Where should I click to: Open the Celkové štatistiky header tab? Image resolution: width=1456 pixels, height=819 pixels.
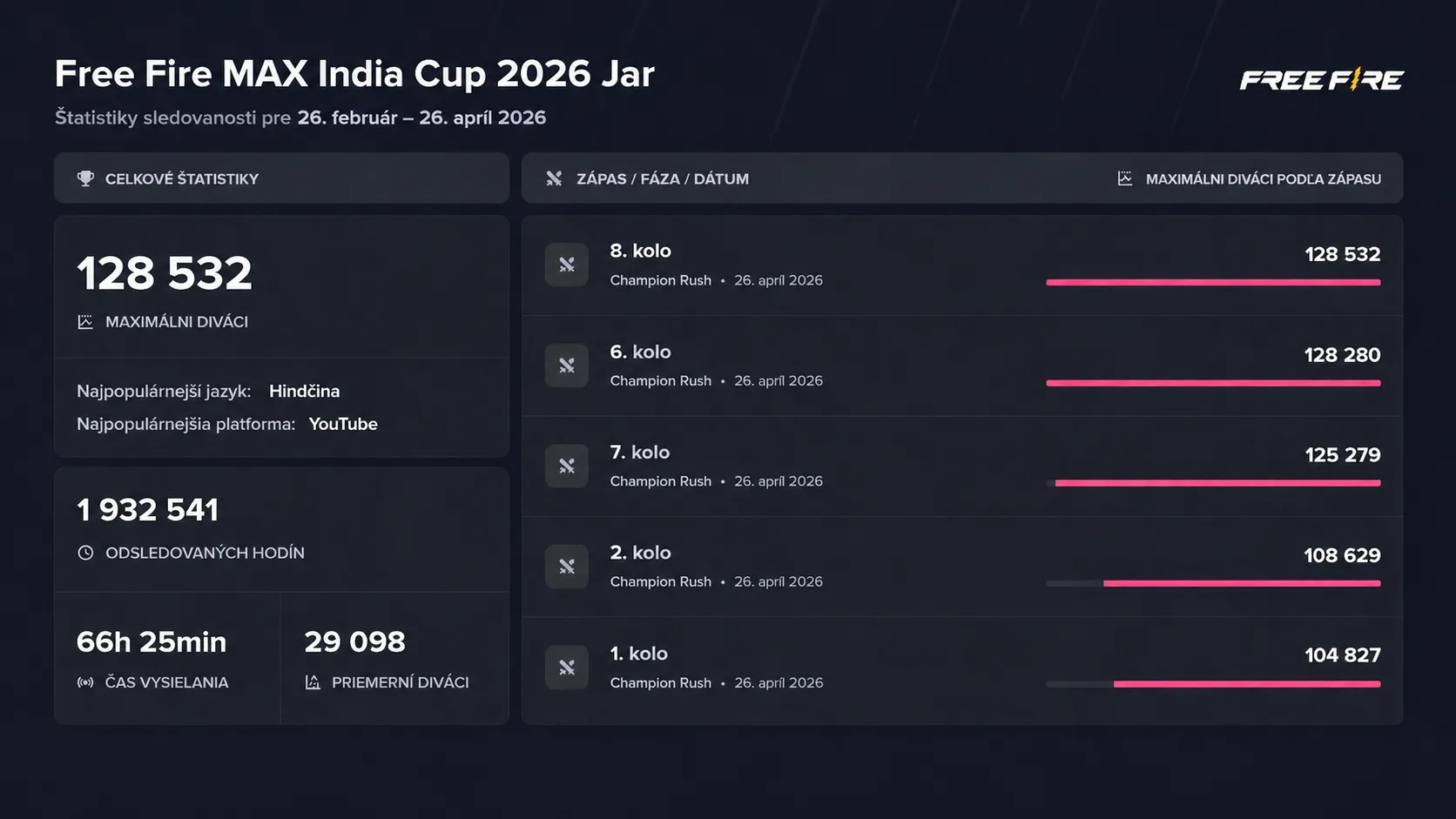(x=182, y=178)
